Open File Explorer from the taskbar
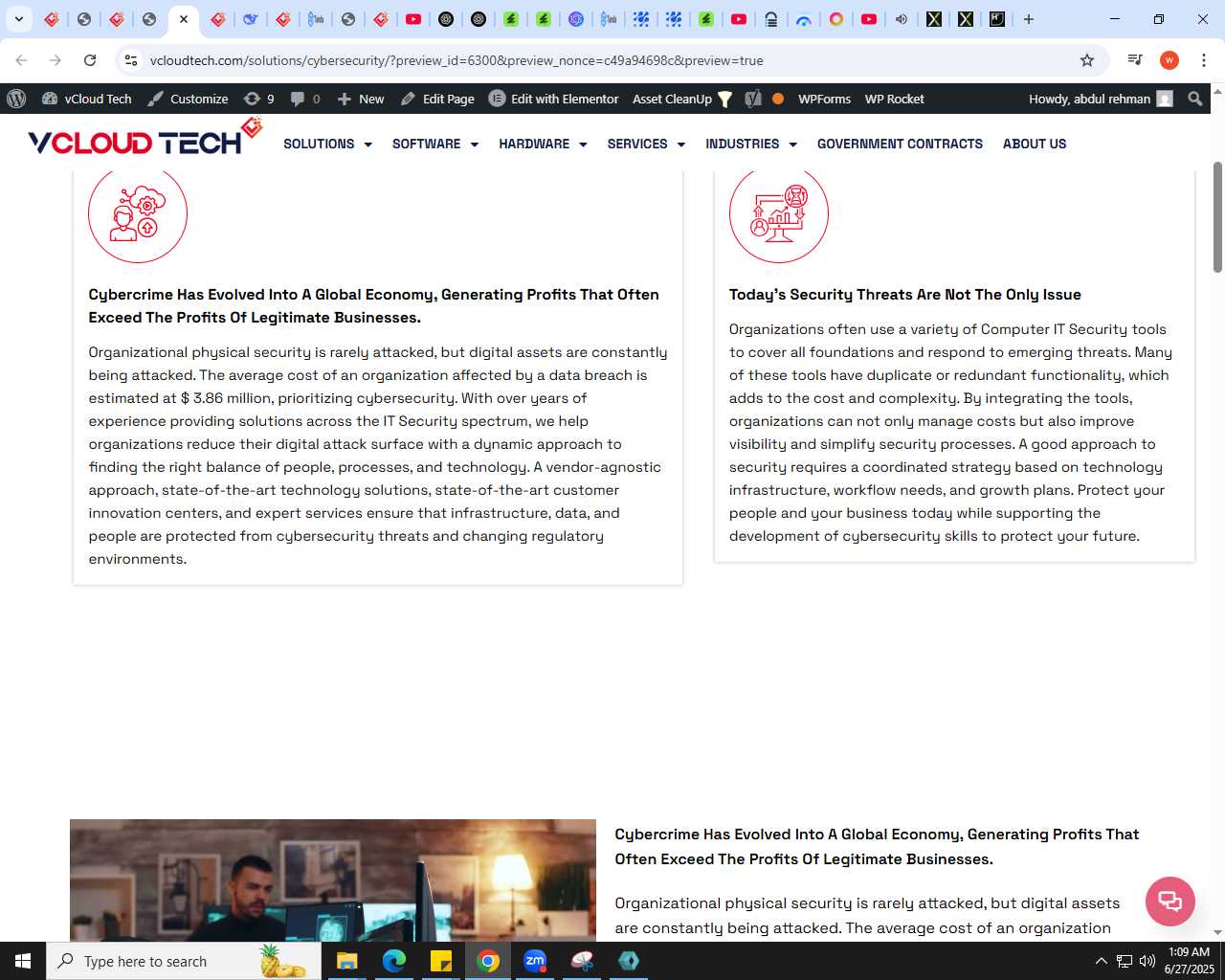This screenshot has height=980, width=1225. pyautogui.click(x=346, y=961)
